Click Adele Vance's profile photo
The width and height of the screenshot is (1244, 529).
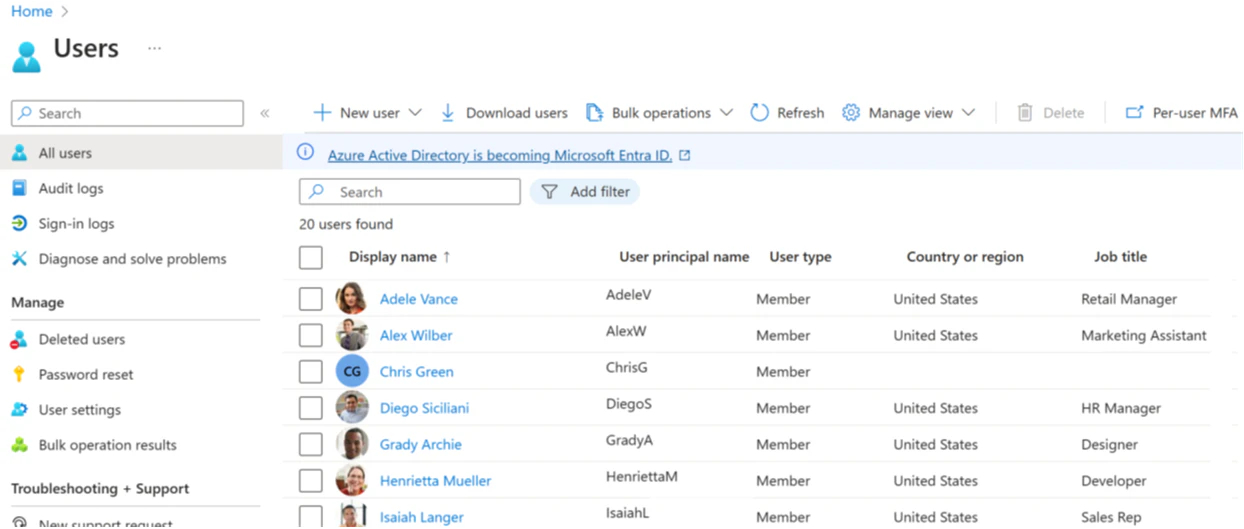point(352,298)
